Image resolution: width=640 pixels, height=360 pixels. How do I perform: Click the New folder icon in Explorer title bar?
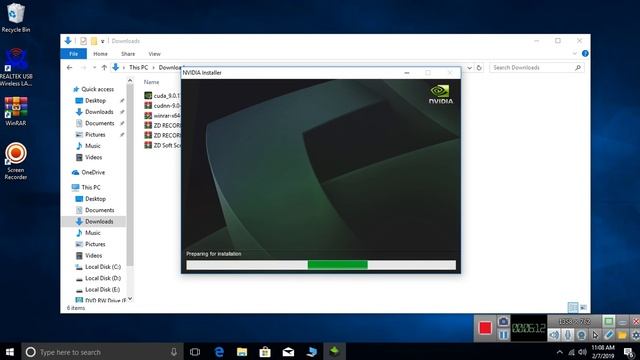click(x=94, y=41)
